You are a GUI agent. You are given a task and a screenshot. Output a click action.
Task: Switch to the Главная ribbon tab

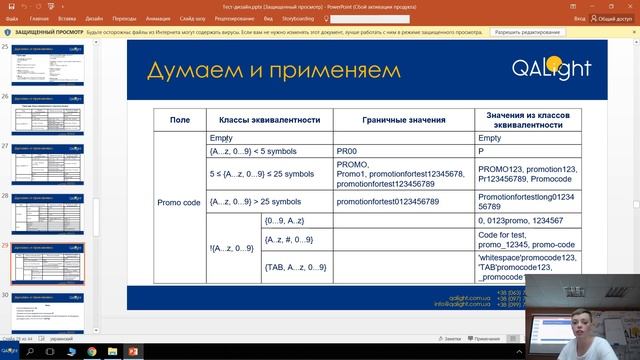(x=39, y=19)
